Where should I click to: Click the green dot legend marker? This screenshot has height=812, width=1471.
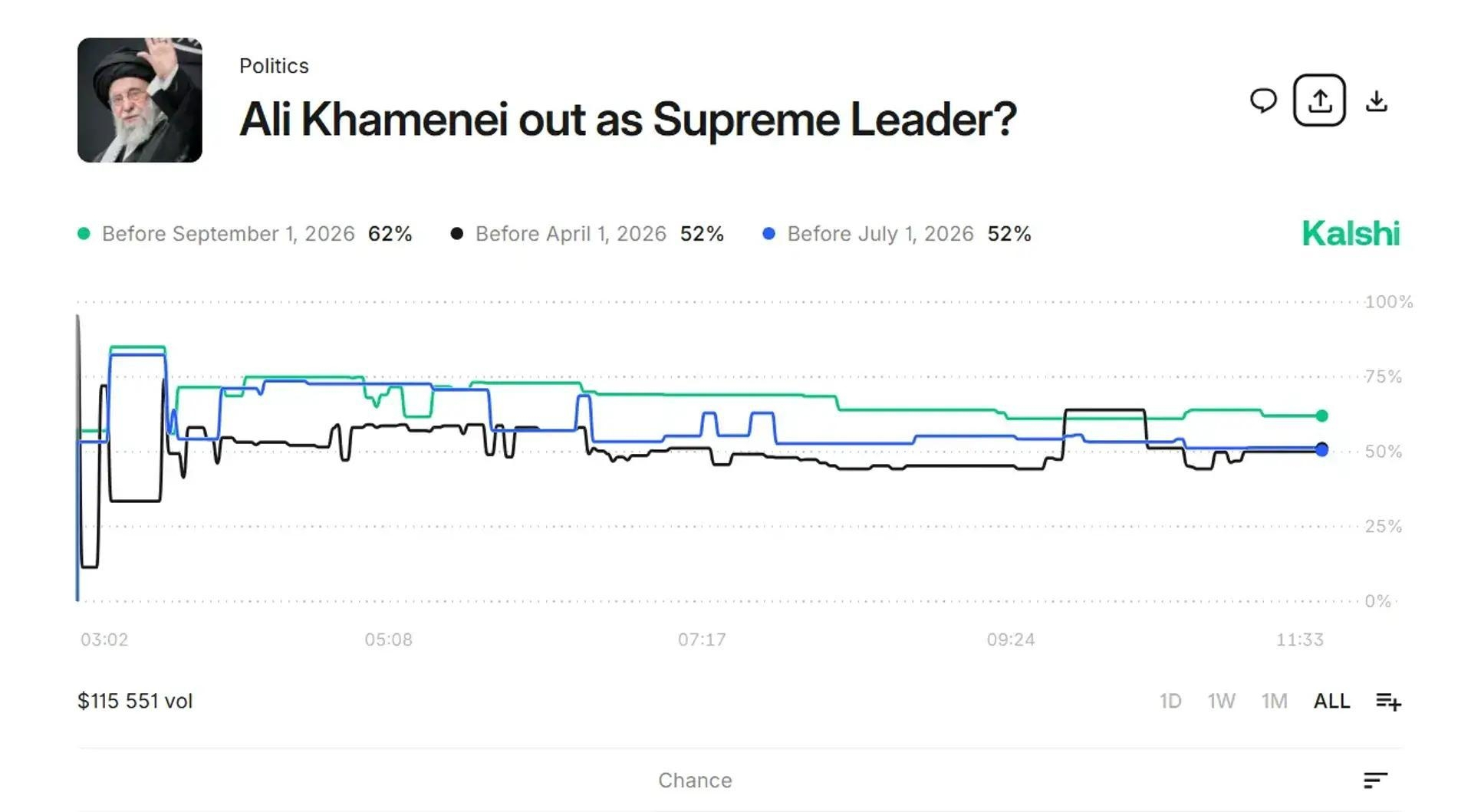pos(84,234)
